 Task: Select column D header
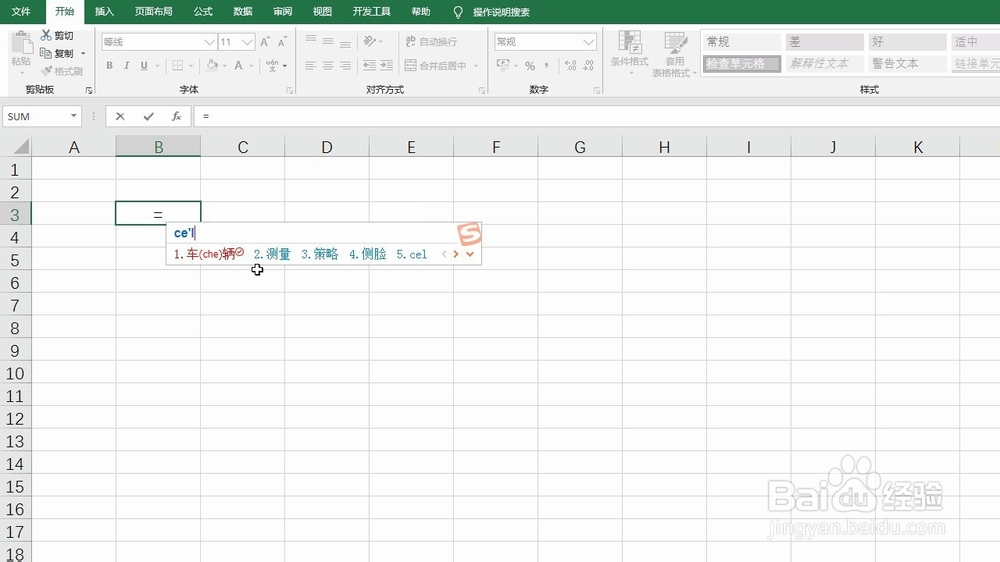327,147
